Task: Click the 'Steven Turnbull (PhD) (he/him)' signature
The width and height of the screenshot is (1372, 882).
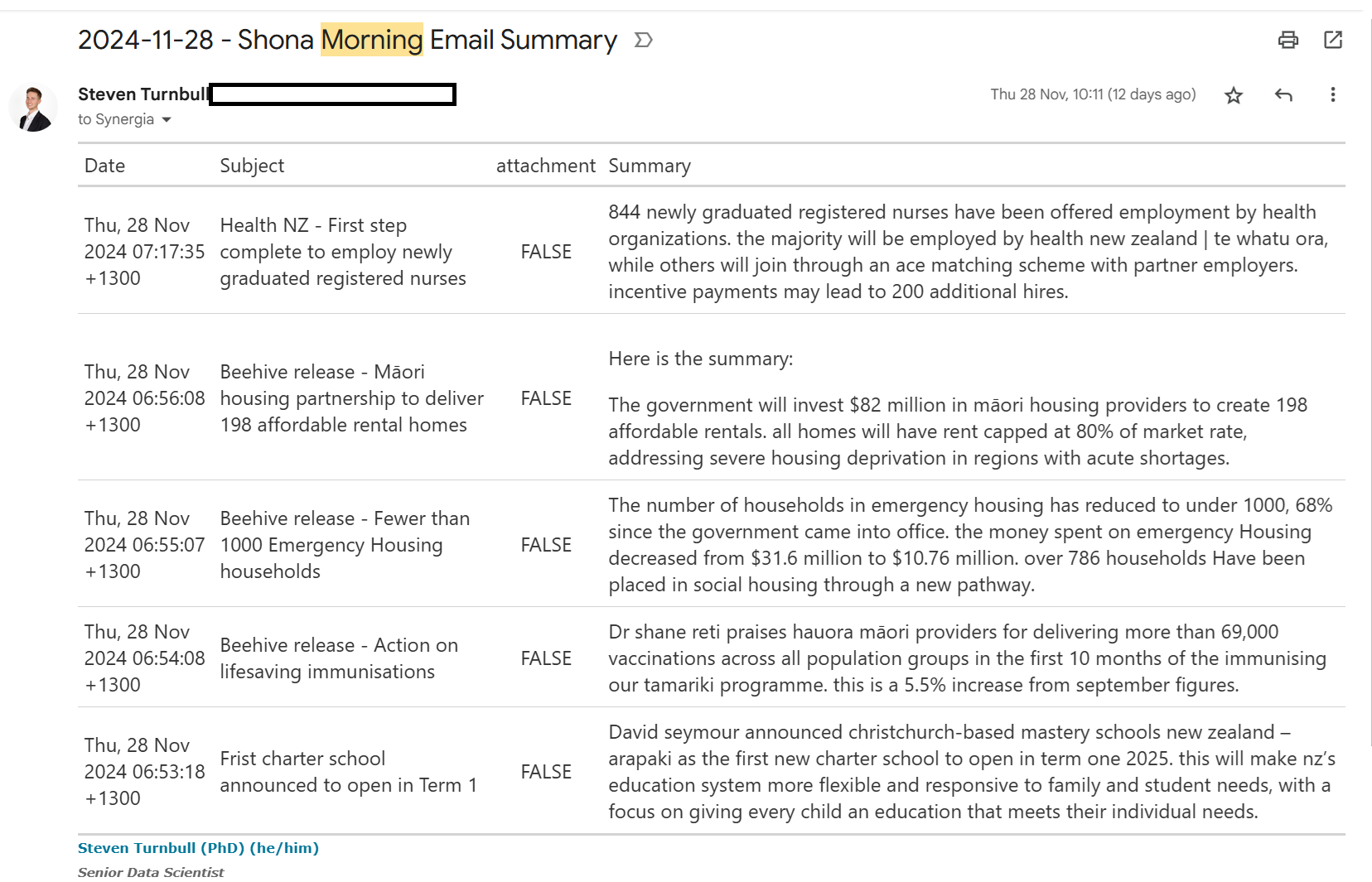Action: (198, 848)
